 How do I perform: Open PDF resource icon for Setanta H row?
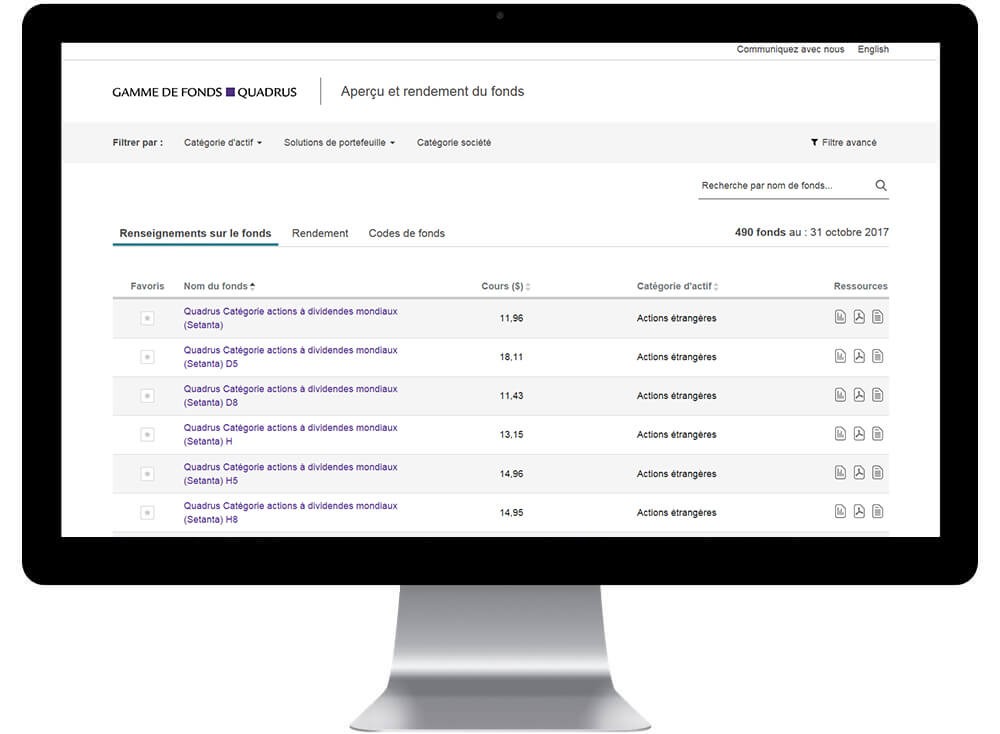click(859, 434)
